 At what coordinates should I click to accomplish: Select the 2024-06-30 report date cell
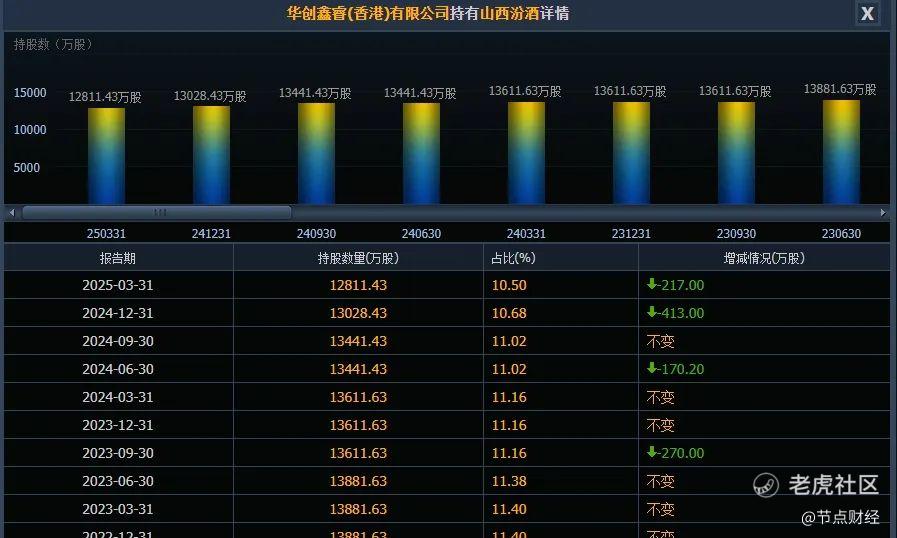(x=118, y=369)
